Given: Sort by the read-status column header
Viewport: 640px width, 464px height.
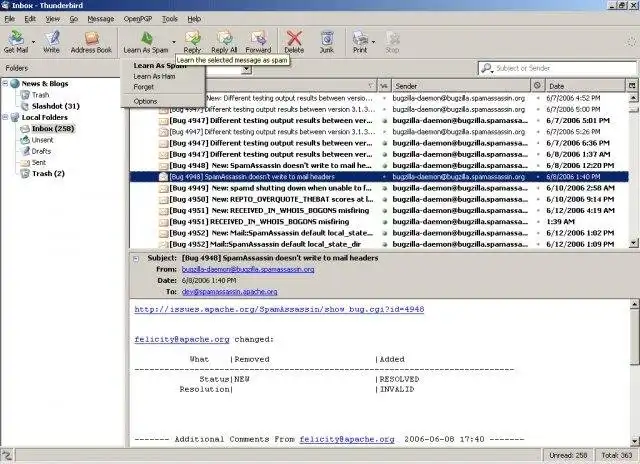Looking at the screenshot, I should tap(384, 86).
